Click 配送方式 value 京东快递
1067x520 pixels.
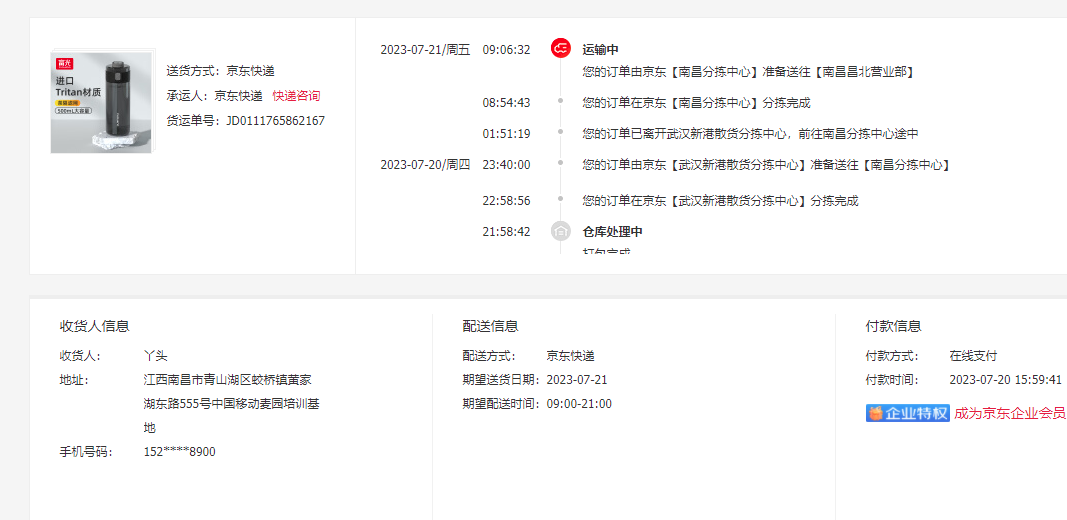[x=570, y=355]
